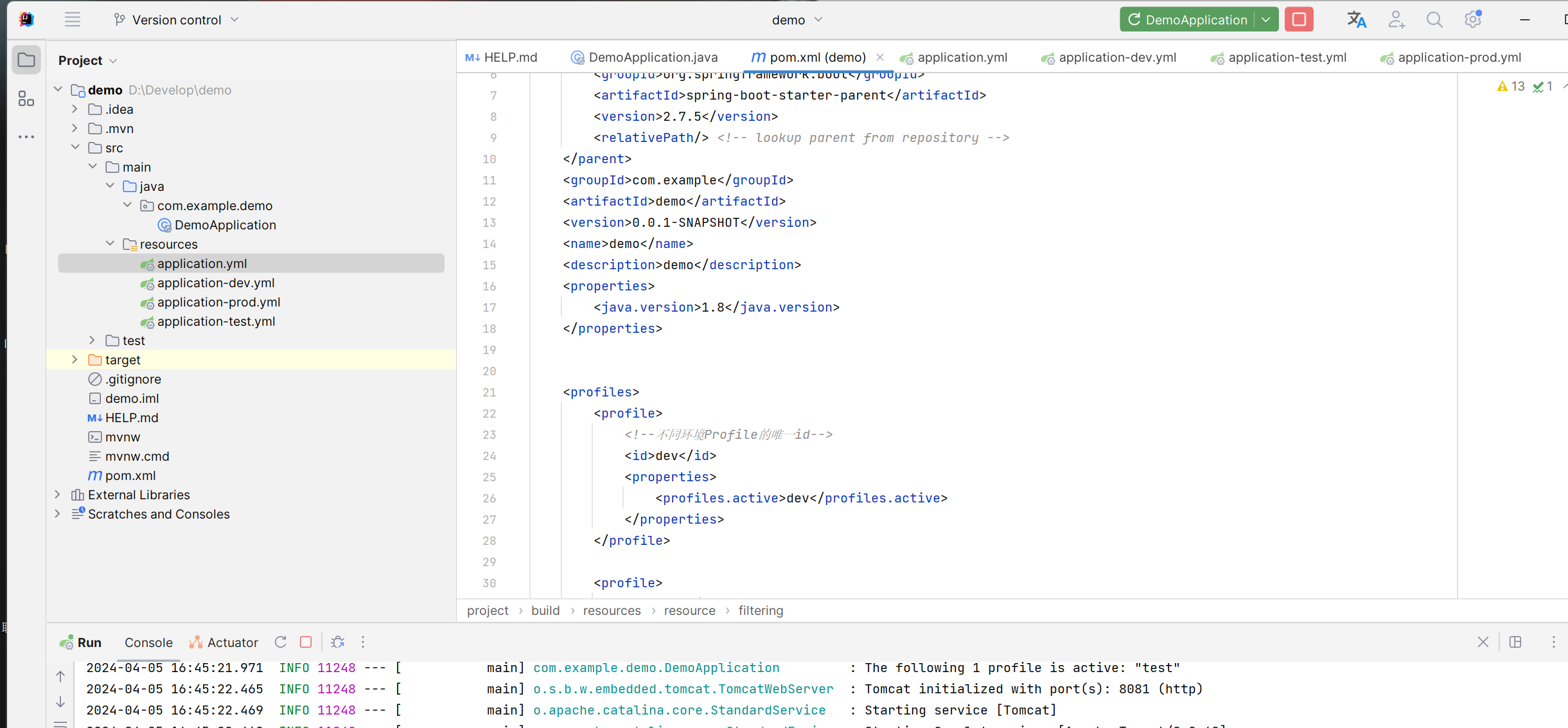Image resolution: width=1568 pixels, height=728 pixels.
Task: Click 'project' in the breadcrumb bar
Action: click(x=488, y=610)
